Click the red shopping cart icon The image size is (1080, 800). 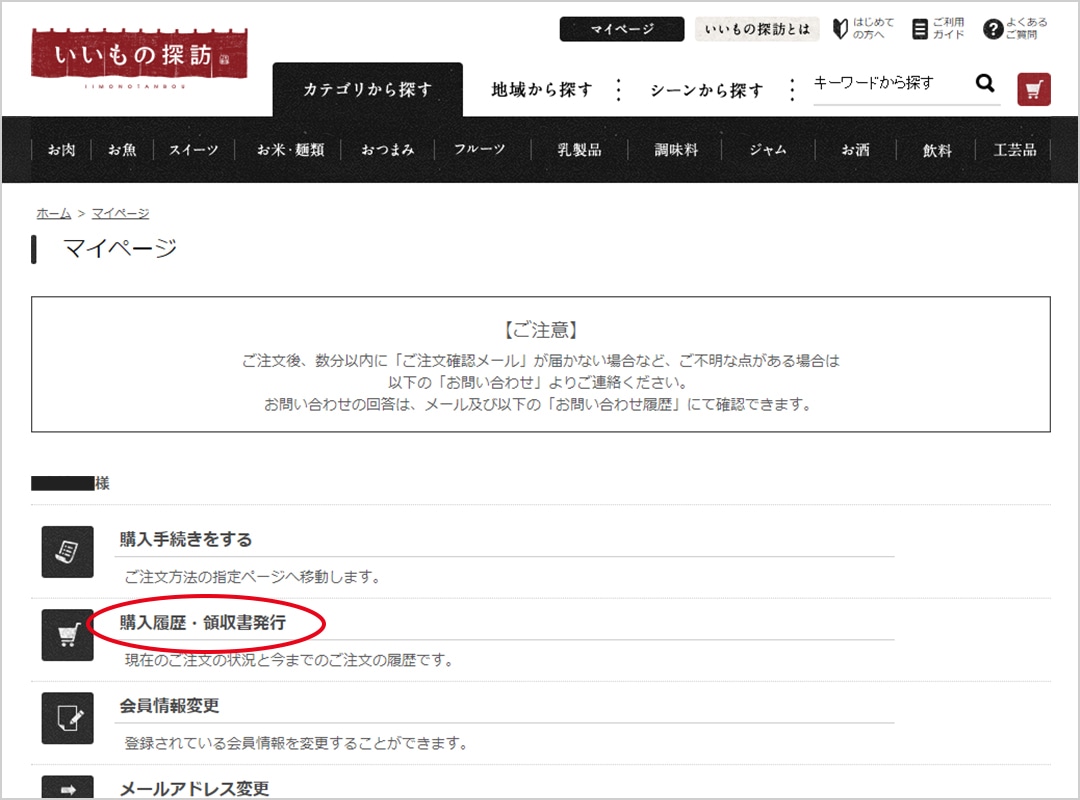pos(1034,89)
